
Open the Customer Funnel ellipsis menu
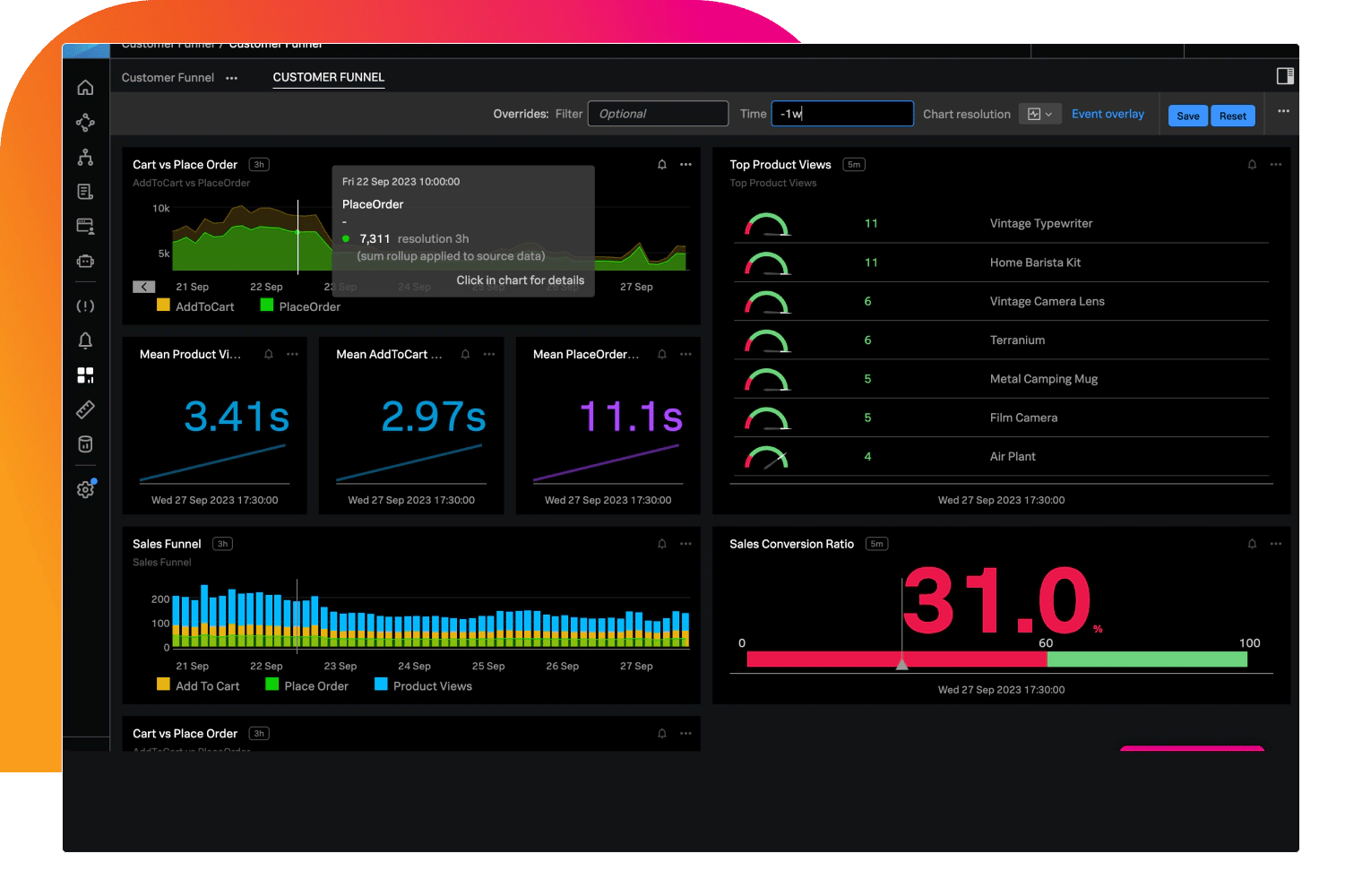pos(231,78)
